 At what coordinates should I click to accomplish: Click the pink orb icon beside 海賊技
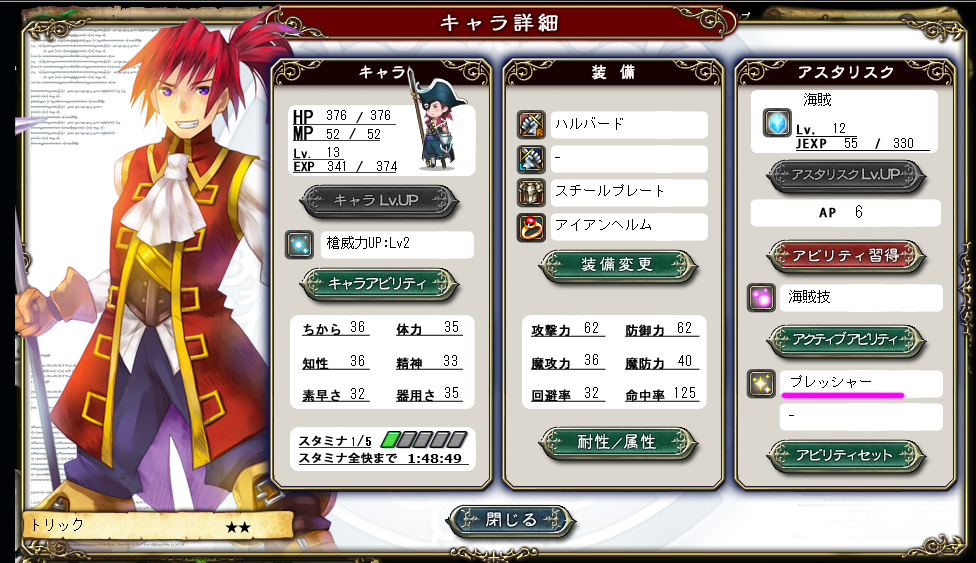(761, 298)
